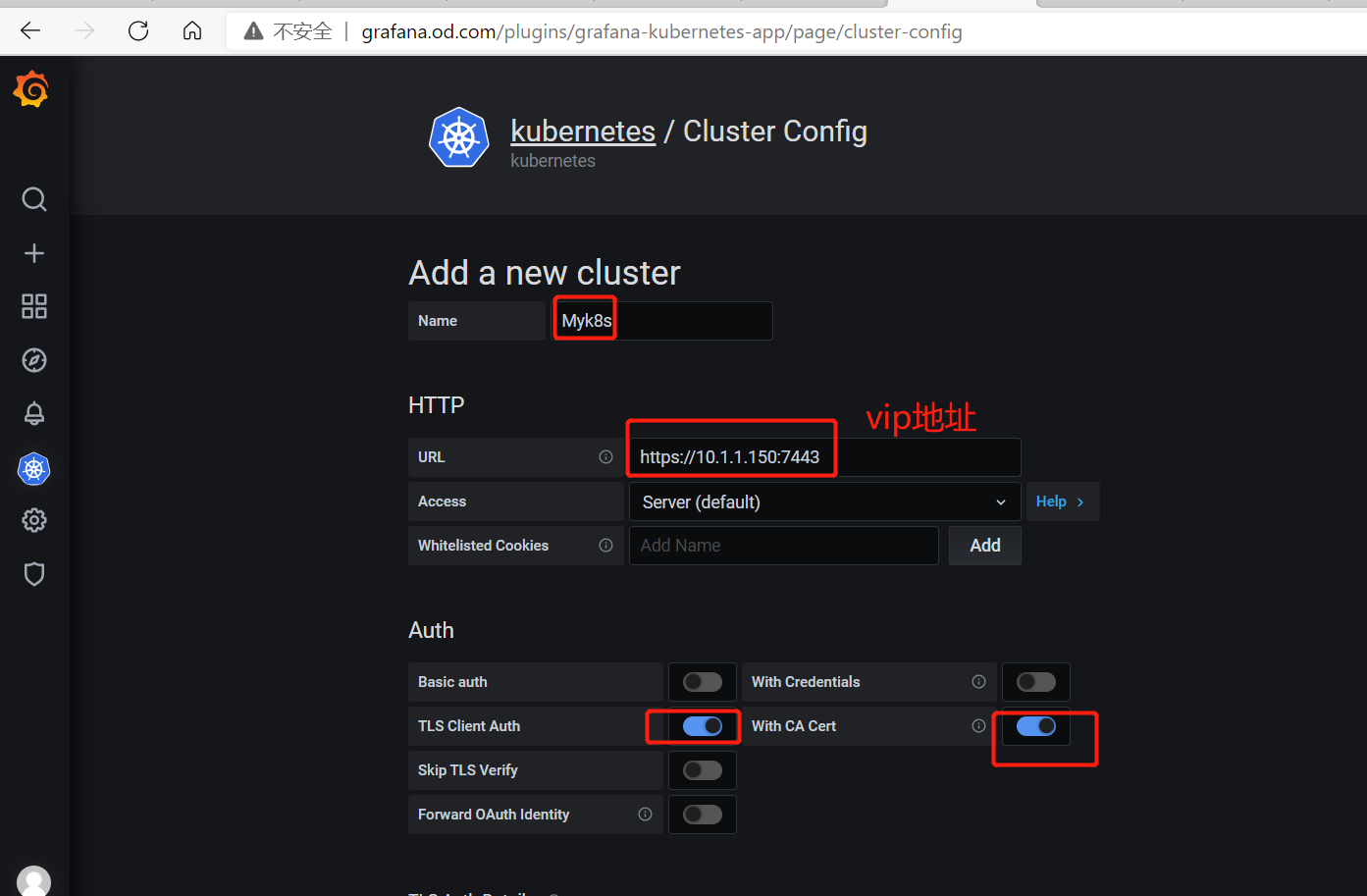Click the not-secure warning icon

(x=253, y=31)
